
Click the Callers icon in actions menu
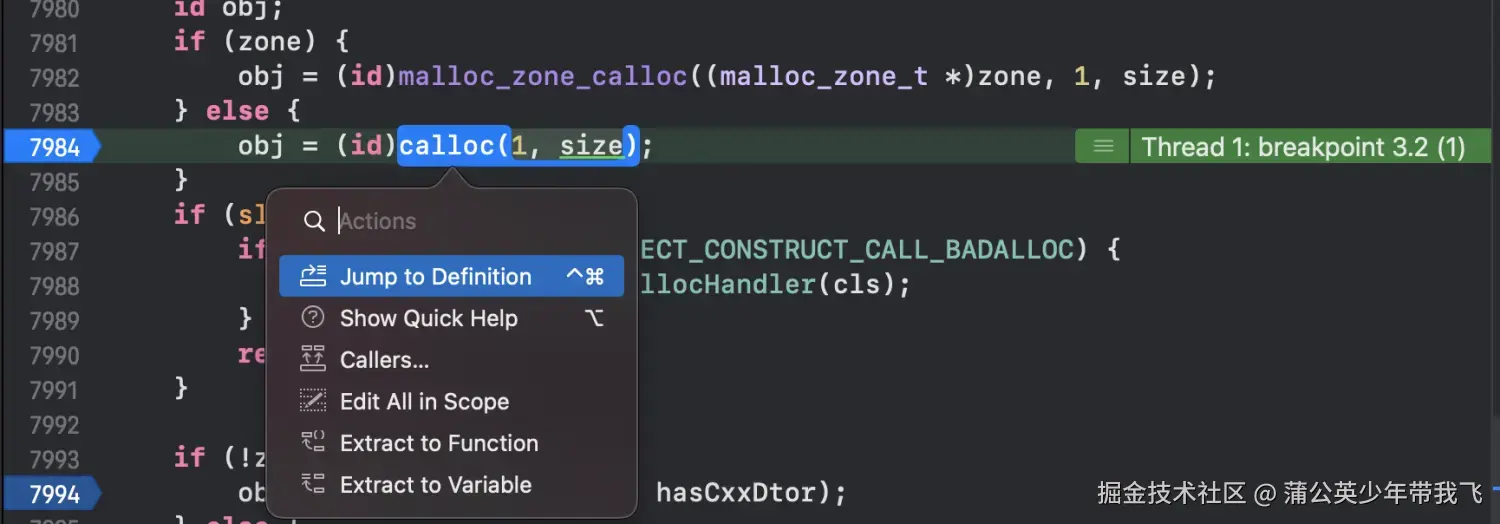coord(313,360)
